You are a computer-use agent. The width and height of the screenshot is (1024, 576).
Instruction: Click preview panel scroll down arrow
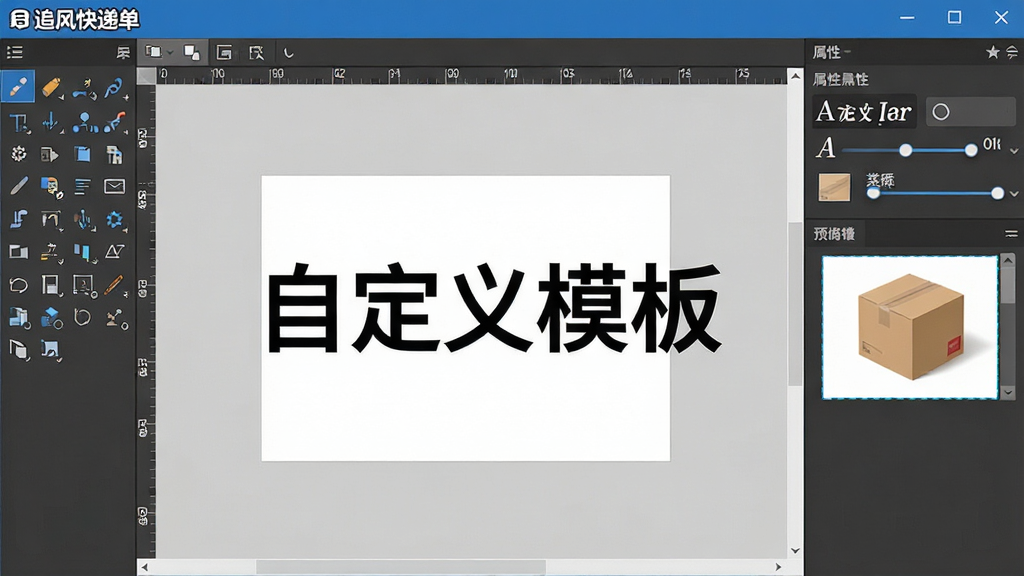pyautogui.click(x=1008, y=392)
